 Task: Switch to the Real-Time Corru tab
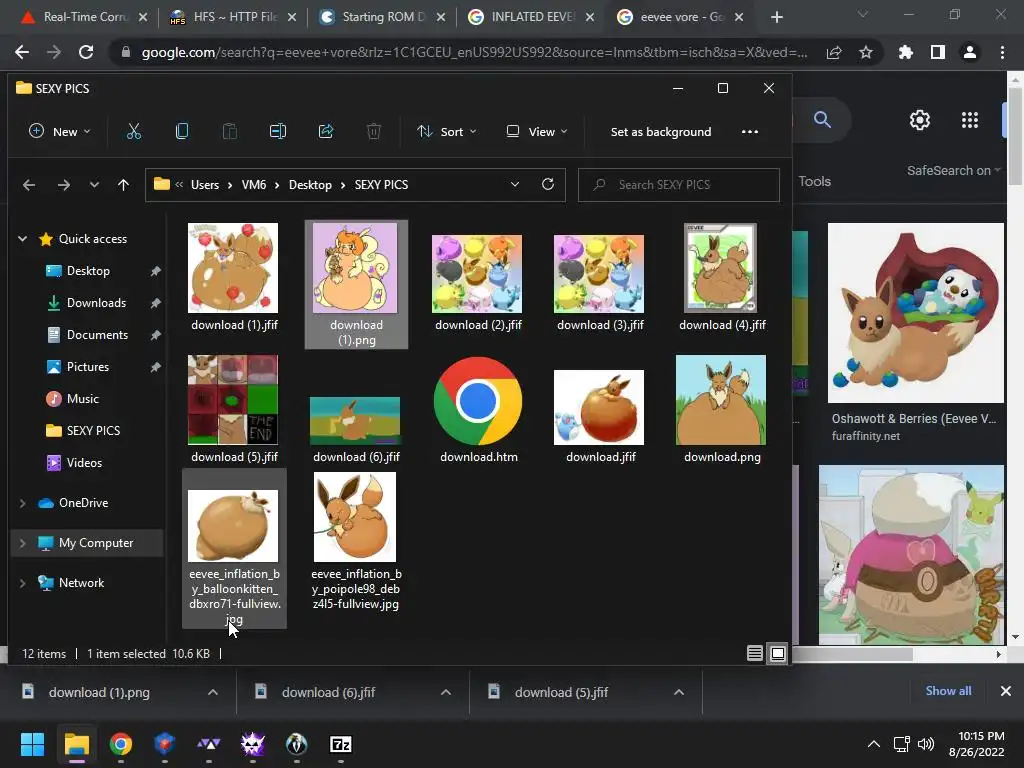click(x=84, y=17)
